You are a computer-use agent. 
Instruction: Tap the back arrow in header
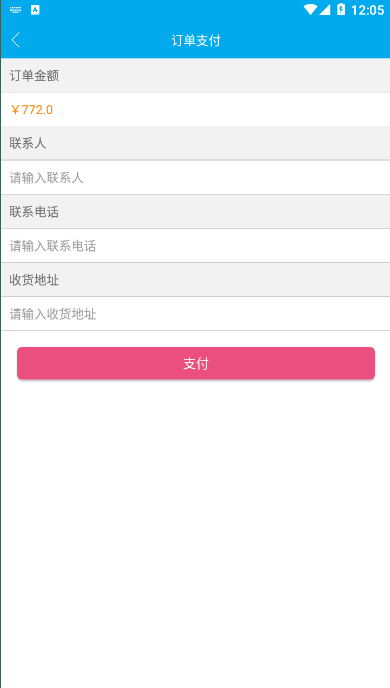(x=16, y=40)
